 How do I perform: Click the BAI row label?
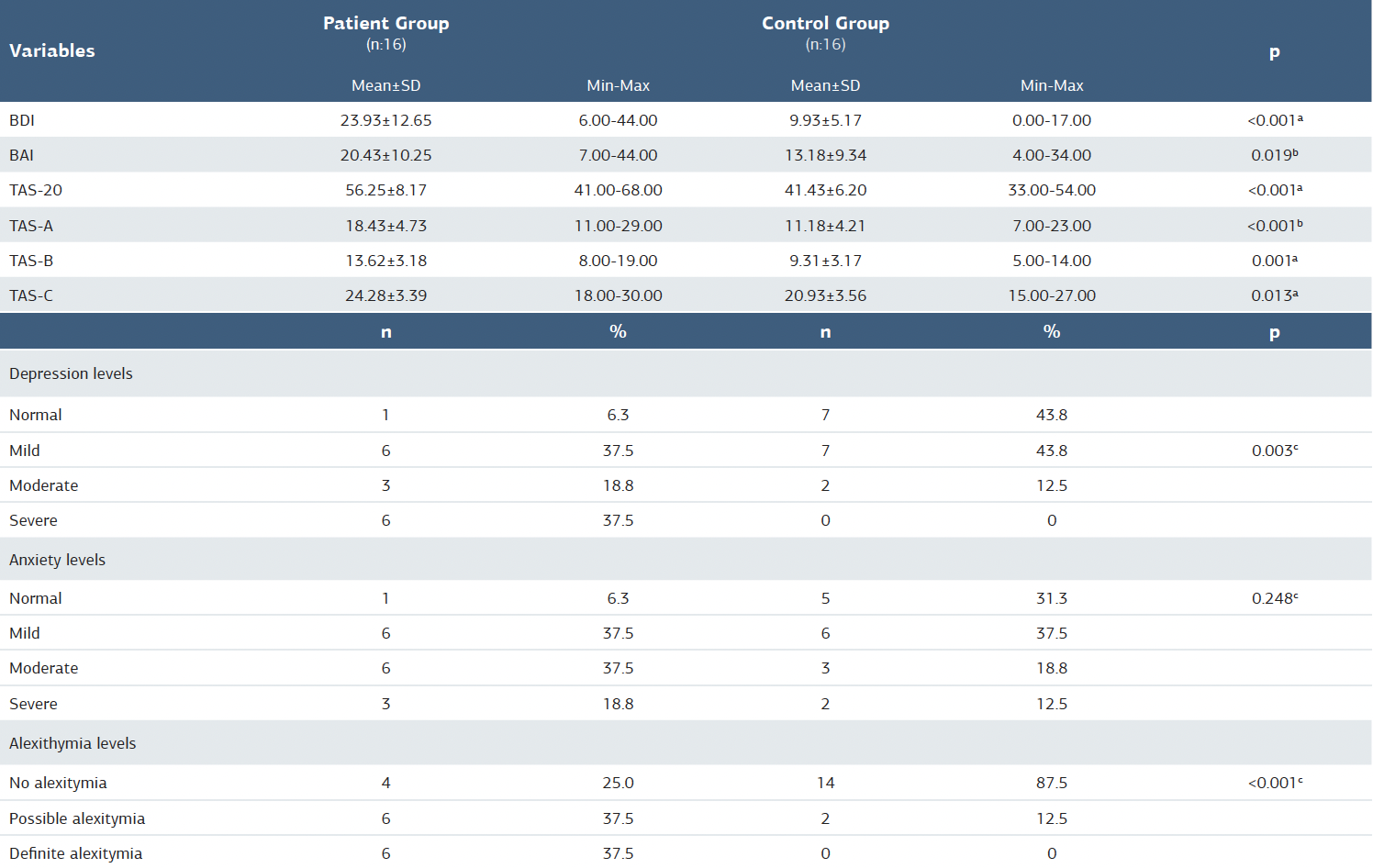[x=22, y=155]
